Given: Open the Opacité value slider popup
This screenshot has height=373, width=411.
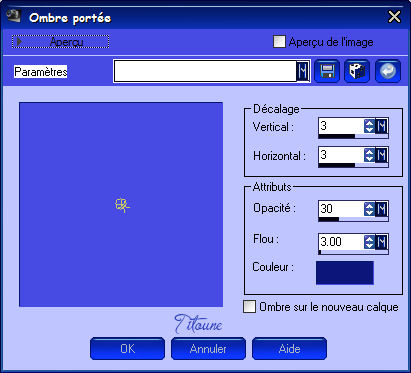Looking at the screenshot, I should tap(381, 209).
